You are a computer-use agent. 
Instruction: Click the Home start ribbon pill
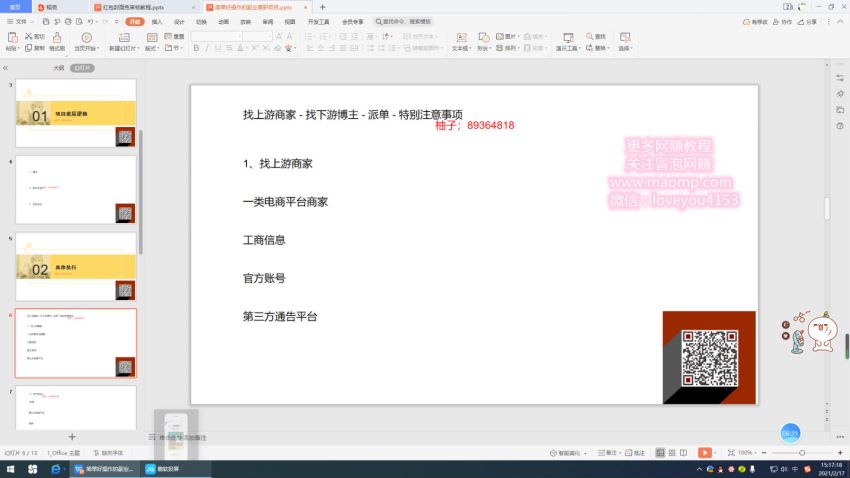tap(134, 22)
